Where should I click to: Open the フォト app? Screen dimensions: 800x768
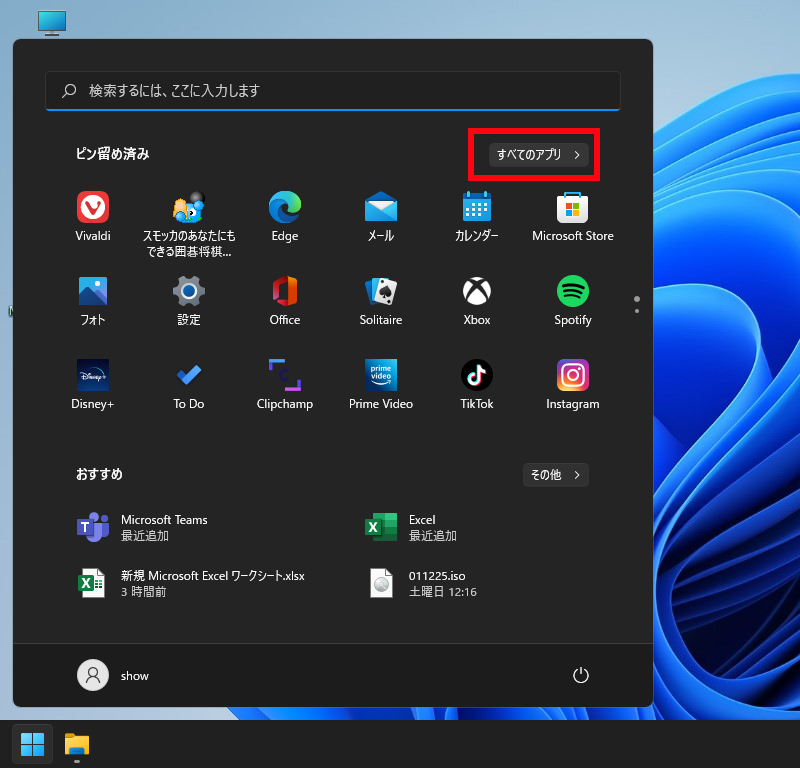(93, 301)
